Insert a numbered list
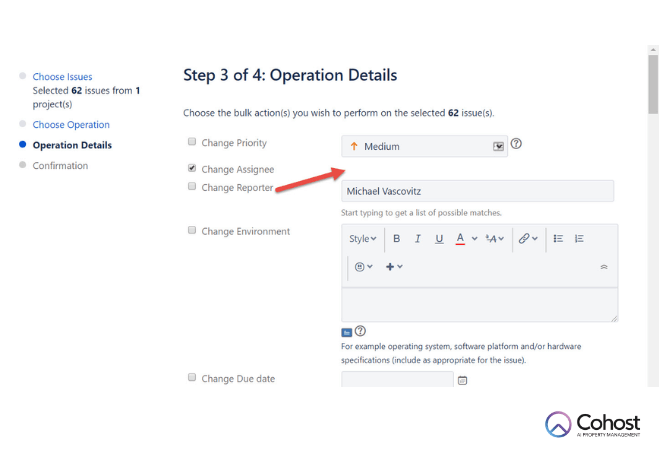659x450 pixels. coord(579,239)
